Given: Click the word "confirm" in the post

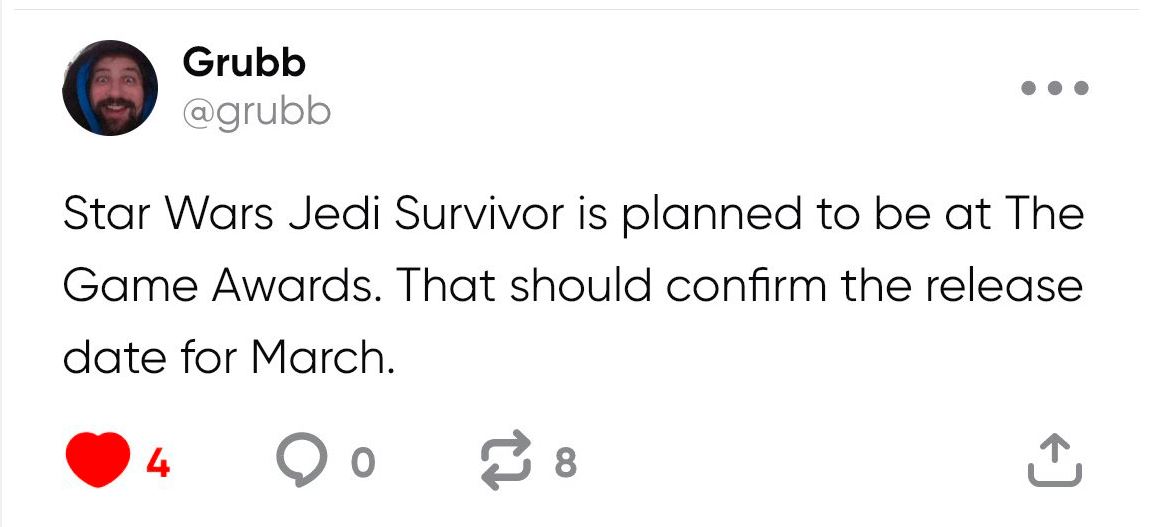Looking at the screenshot, I should tap(746, 285).
